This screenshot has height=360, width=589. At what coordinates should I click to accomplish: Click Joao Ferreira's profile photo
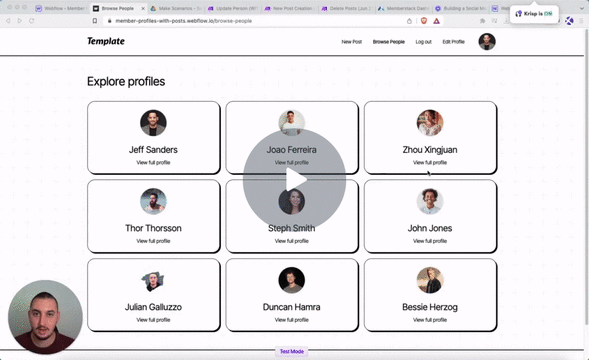click(x=291, y=123)
